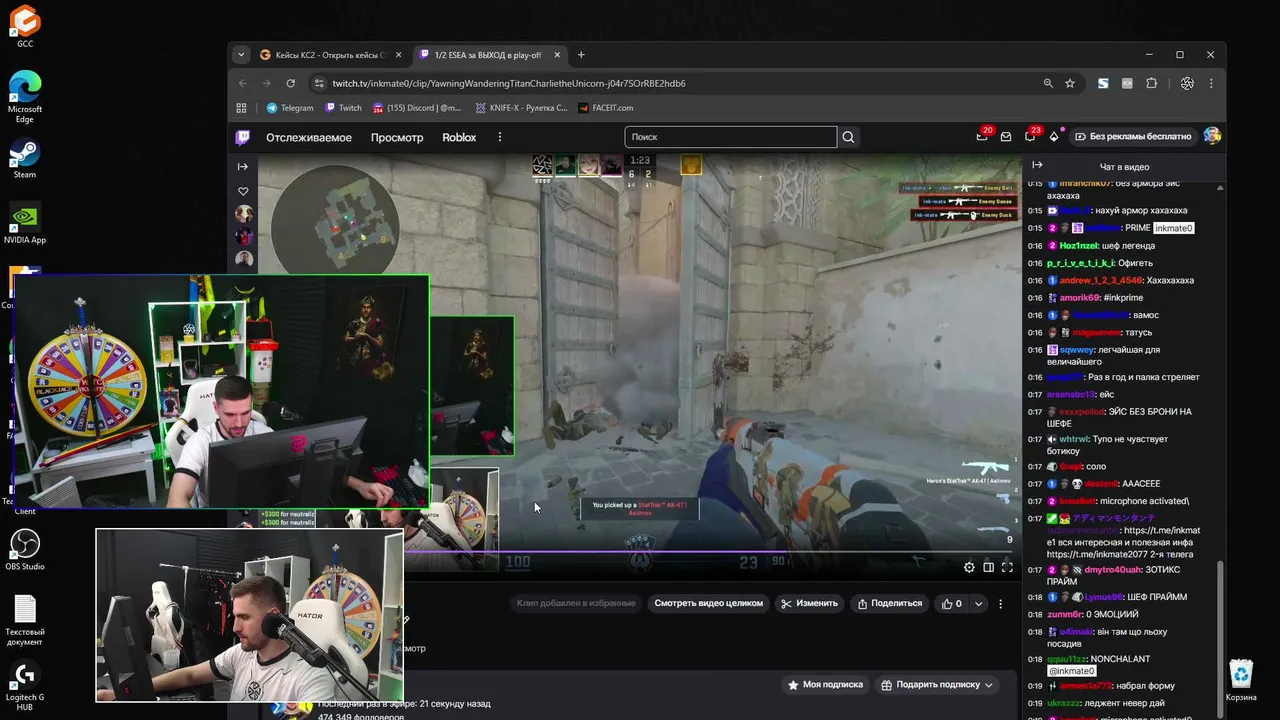Click Смотреть видео целиком button

(x=709, y=603)
